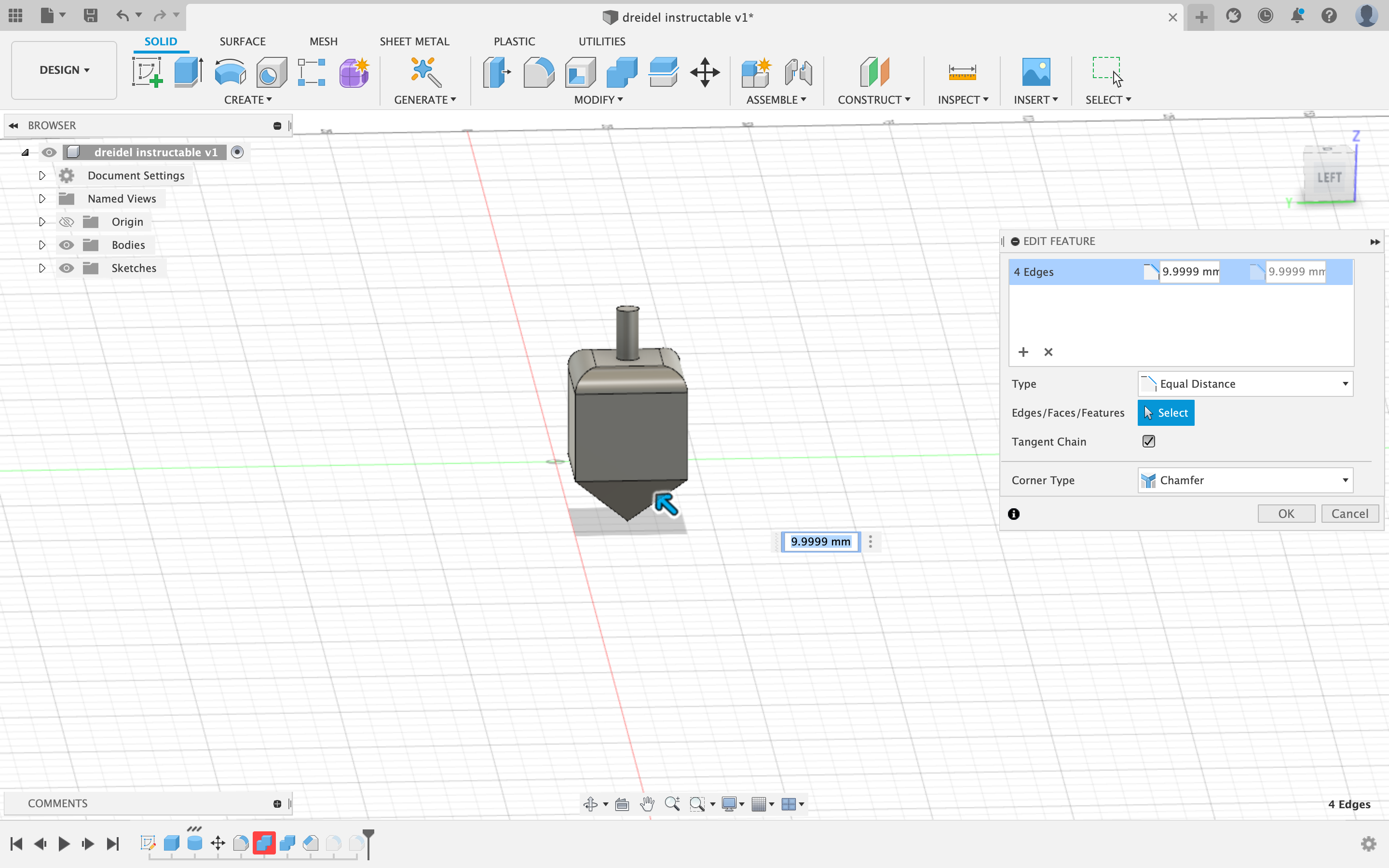The height and width of the screenshot is (868, 1389).
Task: Open the SURFACE workspace tab
Action: point(242,41)
